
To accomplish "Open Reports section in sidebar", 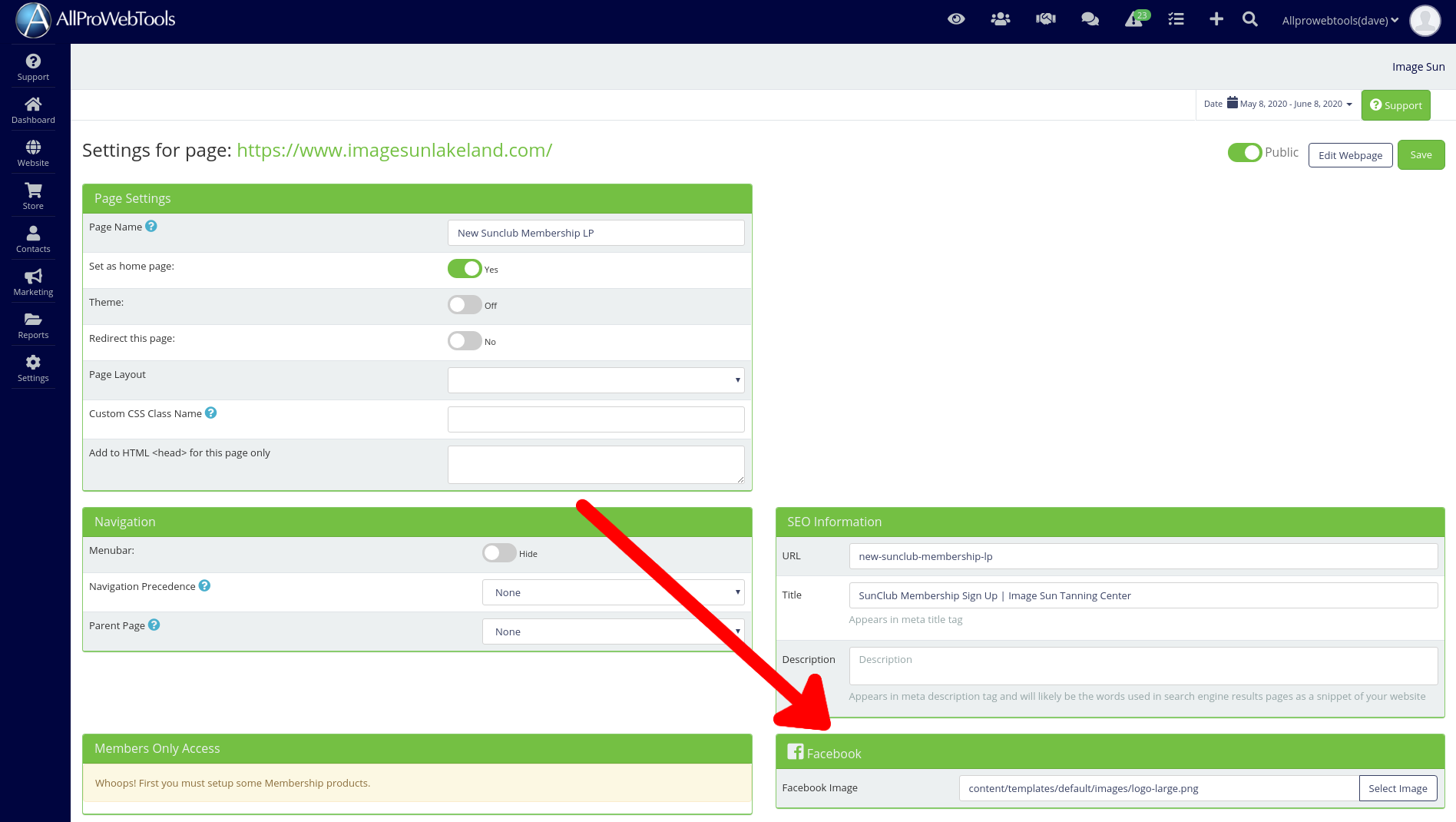I will [x=33, y=326].
